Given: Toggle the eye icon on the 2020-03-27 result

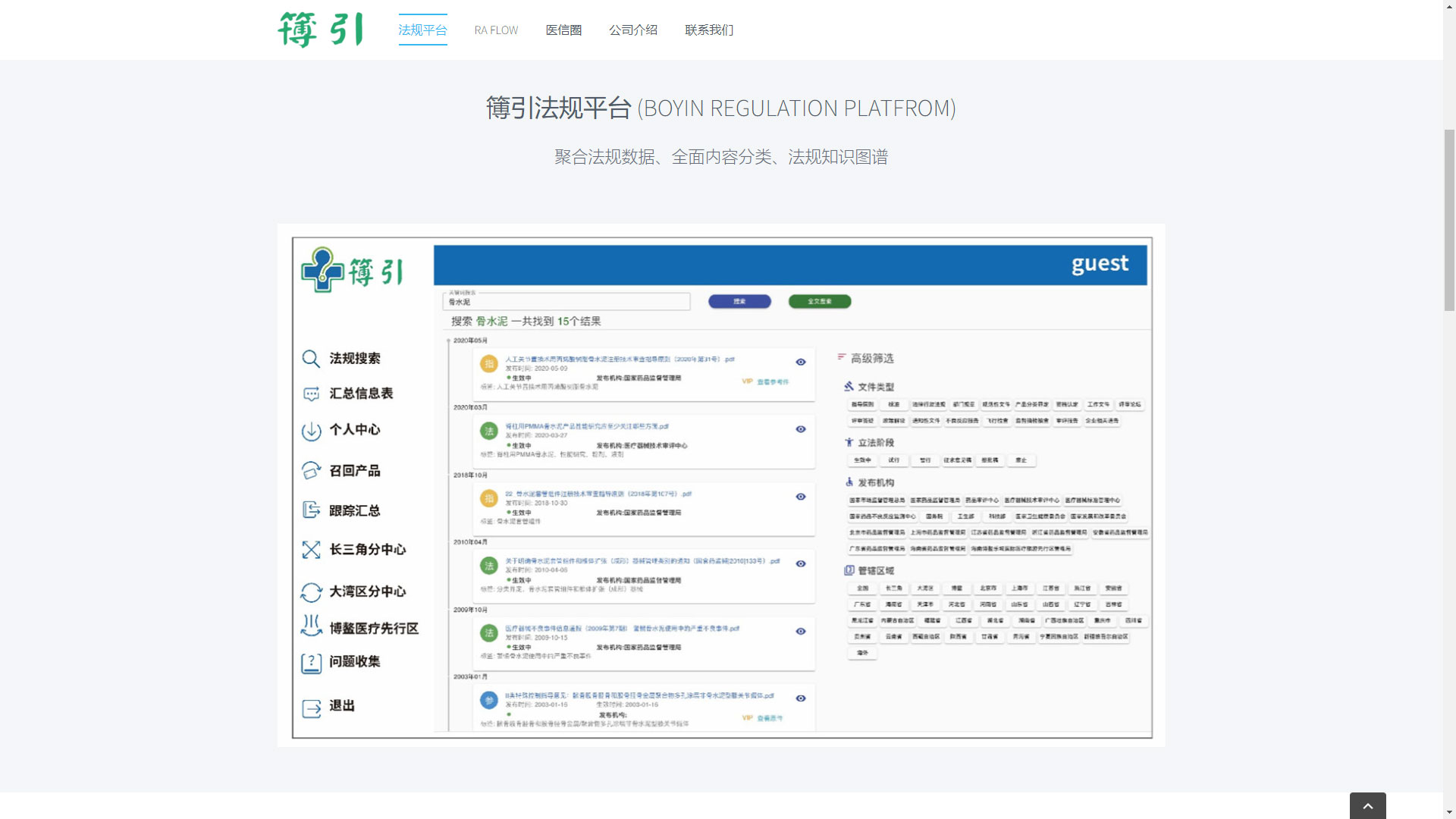Looking at the screenshot, I should pos(801,429).
